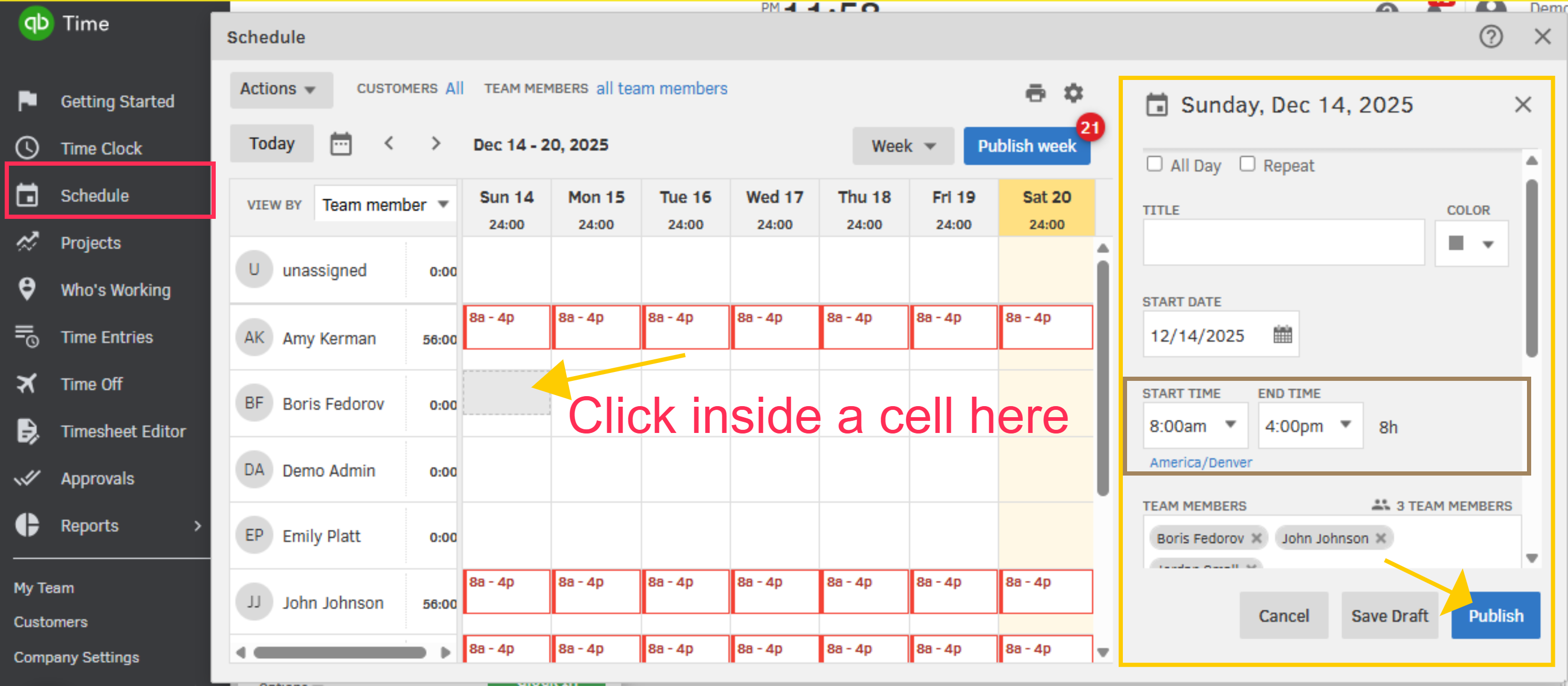This screenshot has width=1568, height=686.
Task: Open Time Entries in sidebar
Action: tap(106, 337)
